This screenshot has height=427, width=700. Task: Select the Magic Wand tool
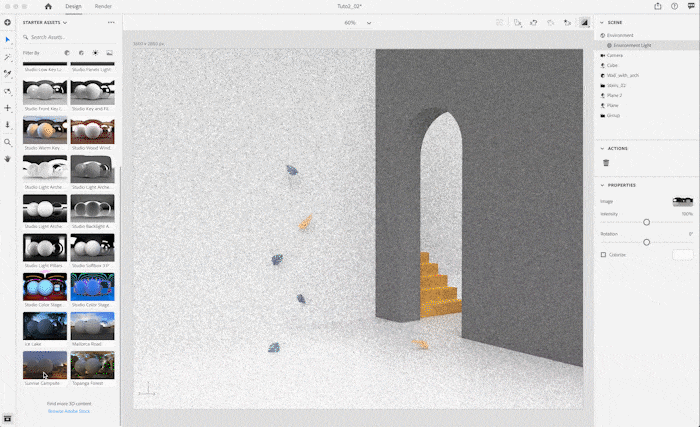[8, 57]
